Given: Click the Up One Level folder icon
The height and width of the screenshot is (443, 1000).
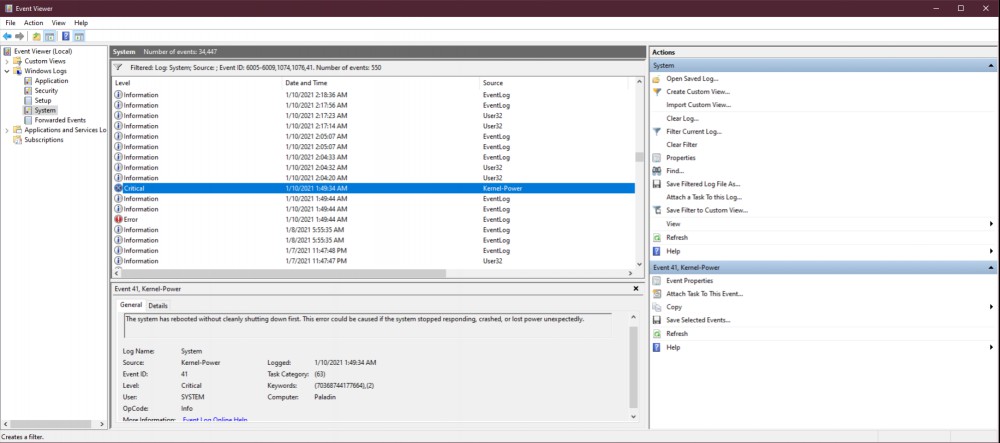Looking at the screenshot, I should [x=37, y=36].
